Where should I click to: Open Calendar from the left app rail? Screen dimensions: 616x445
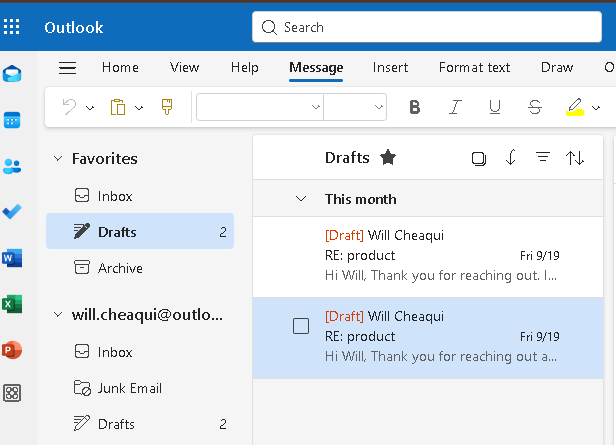click(12, 120)
